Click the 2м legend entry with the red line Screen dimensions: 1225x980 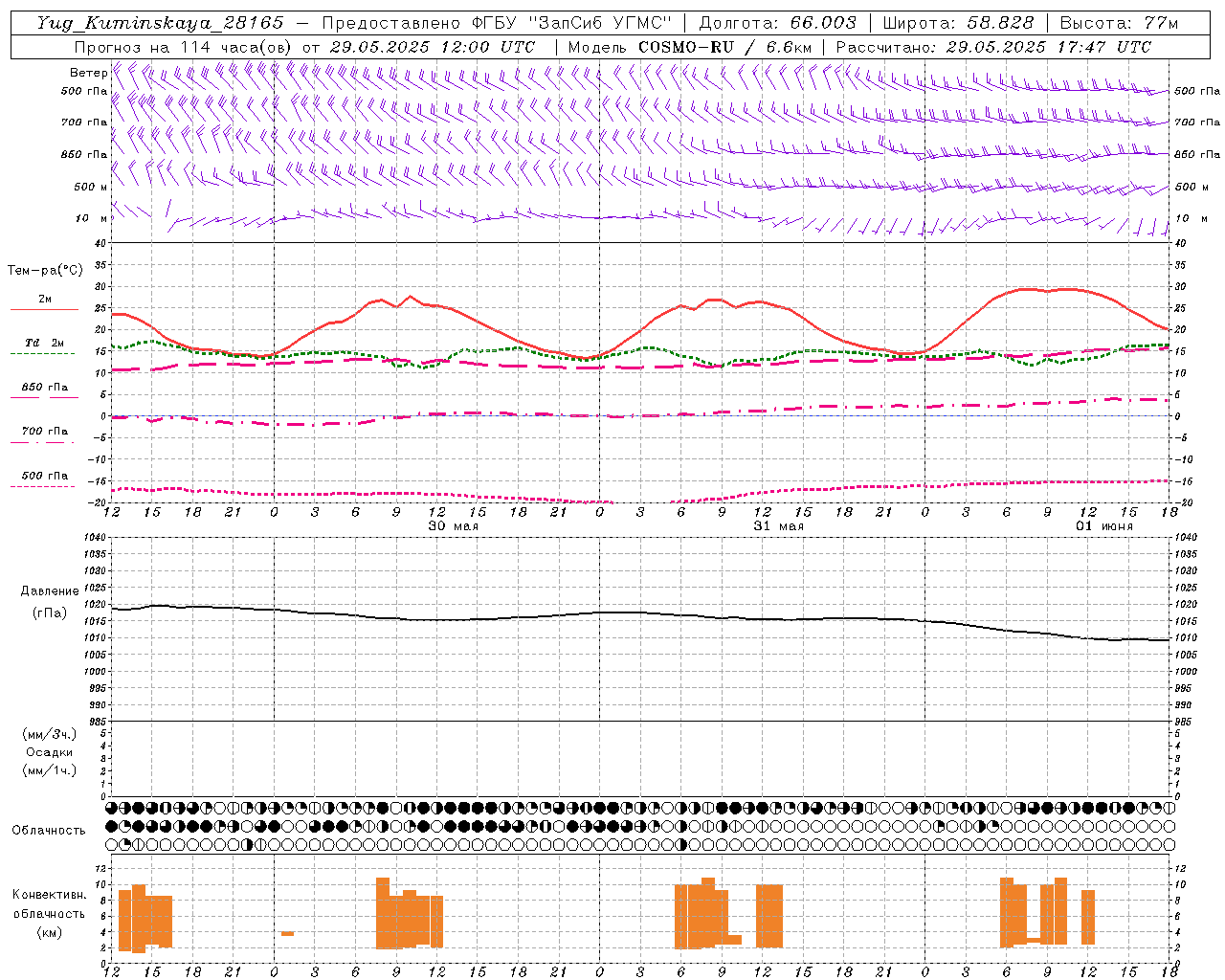44,303
